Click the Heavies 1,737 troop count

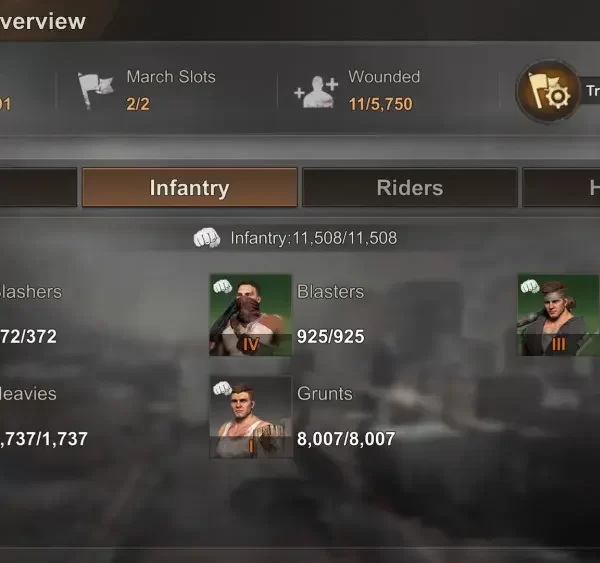tap(44, 439)
